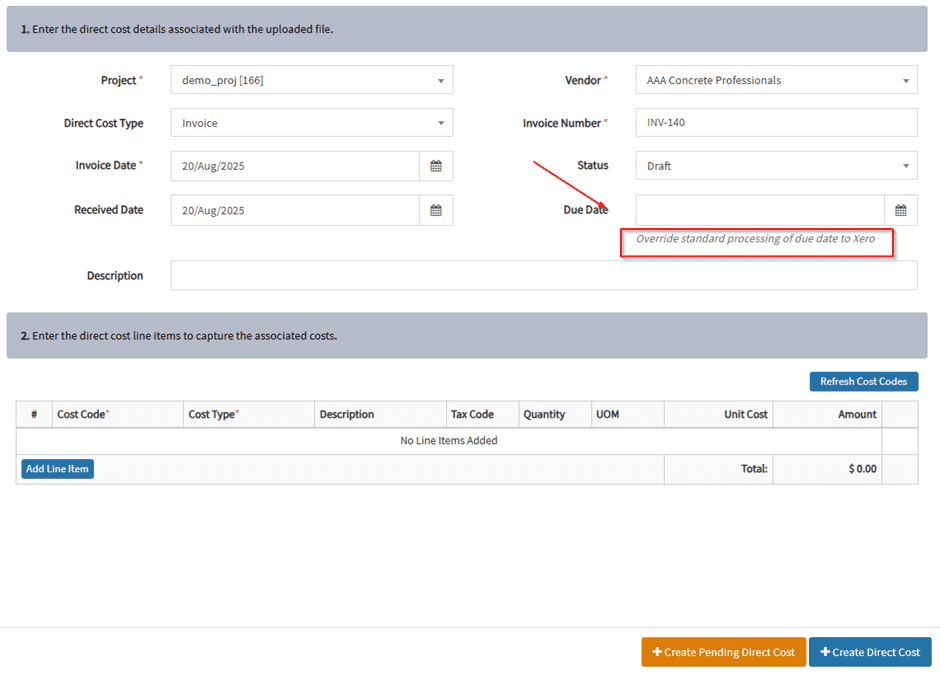
Task: Select the Unit Cost column header
Action: click(x=745, y=414)
